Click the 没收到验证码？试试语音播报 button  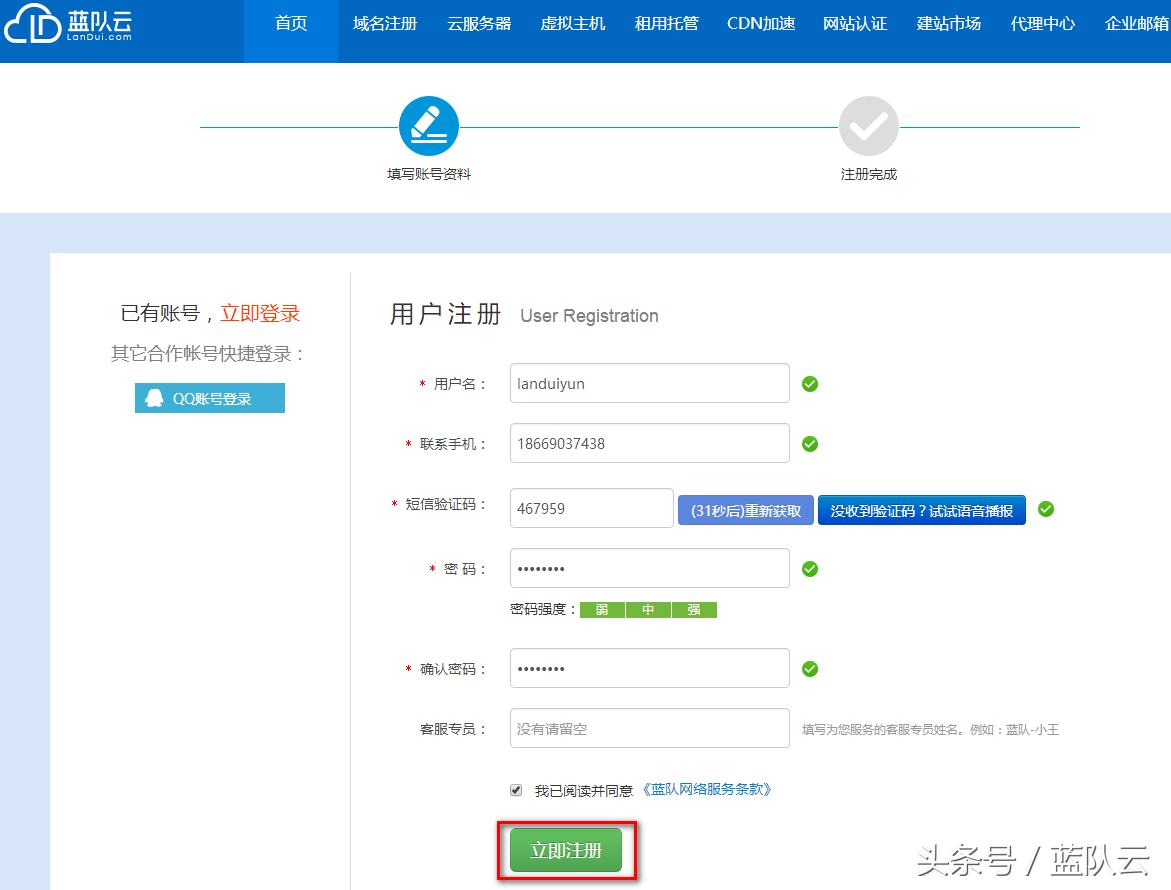pyautogui.click(x=921, y=509)
